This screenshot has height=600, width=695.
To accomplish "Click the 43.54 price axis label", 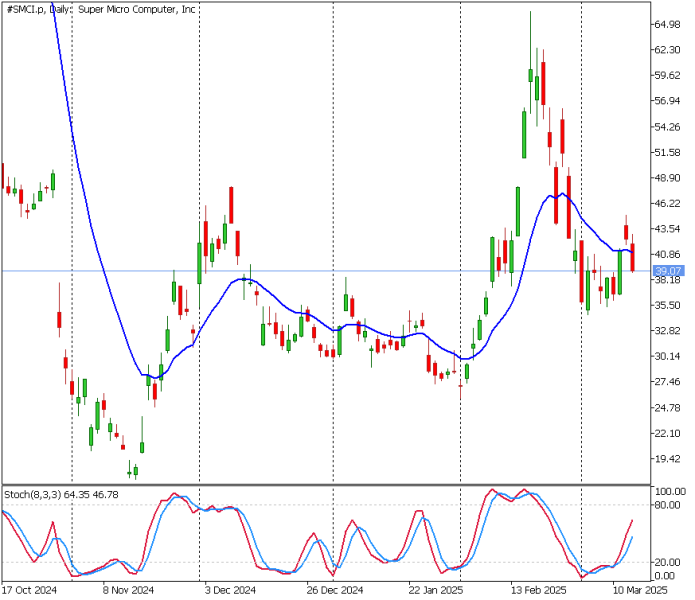I will (x=667, y=229).
